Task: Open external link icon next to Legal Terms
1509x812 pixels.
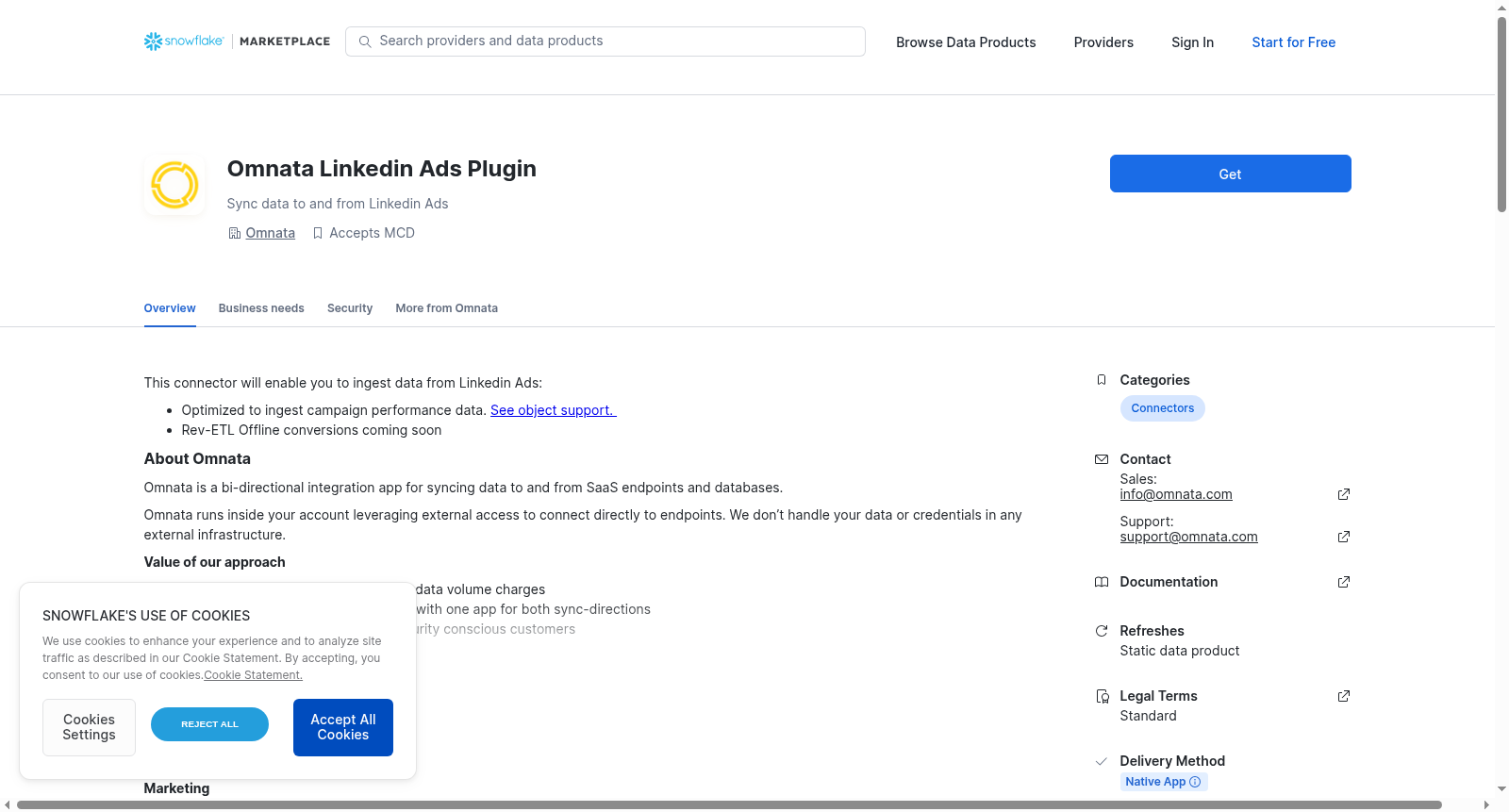Action: point(1344,696)
